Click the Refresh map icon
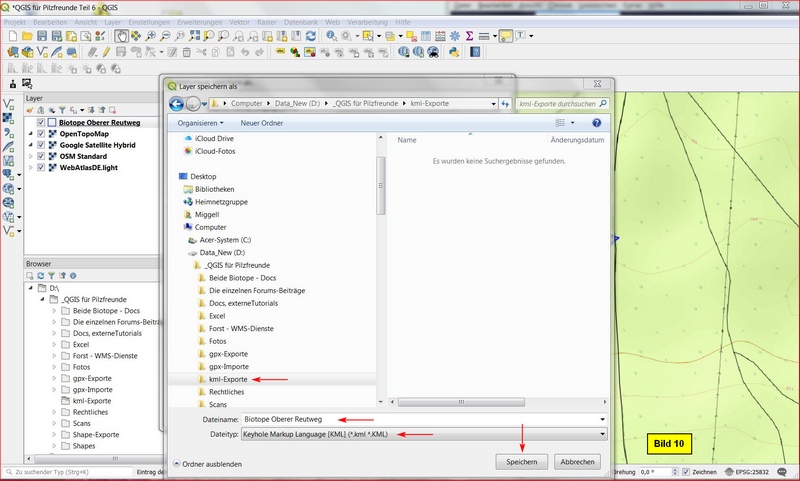The width and height of the screenshot is (800, 481). click(x=311, y=36)
